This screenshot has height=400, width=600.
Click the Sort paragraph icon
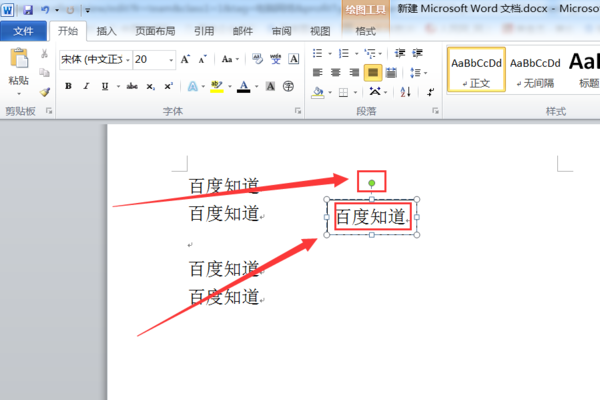pyautogui.click(x=406, y=92)
